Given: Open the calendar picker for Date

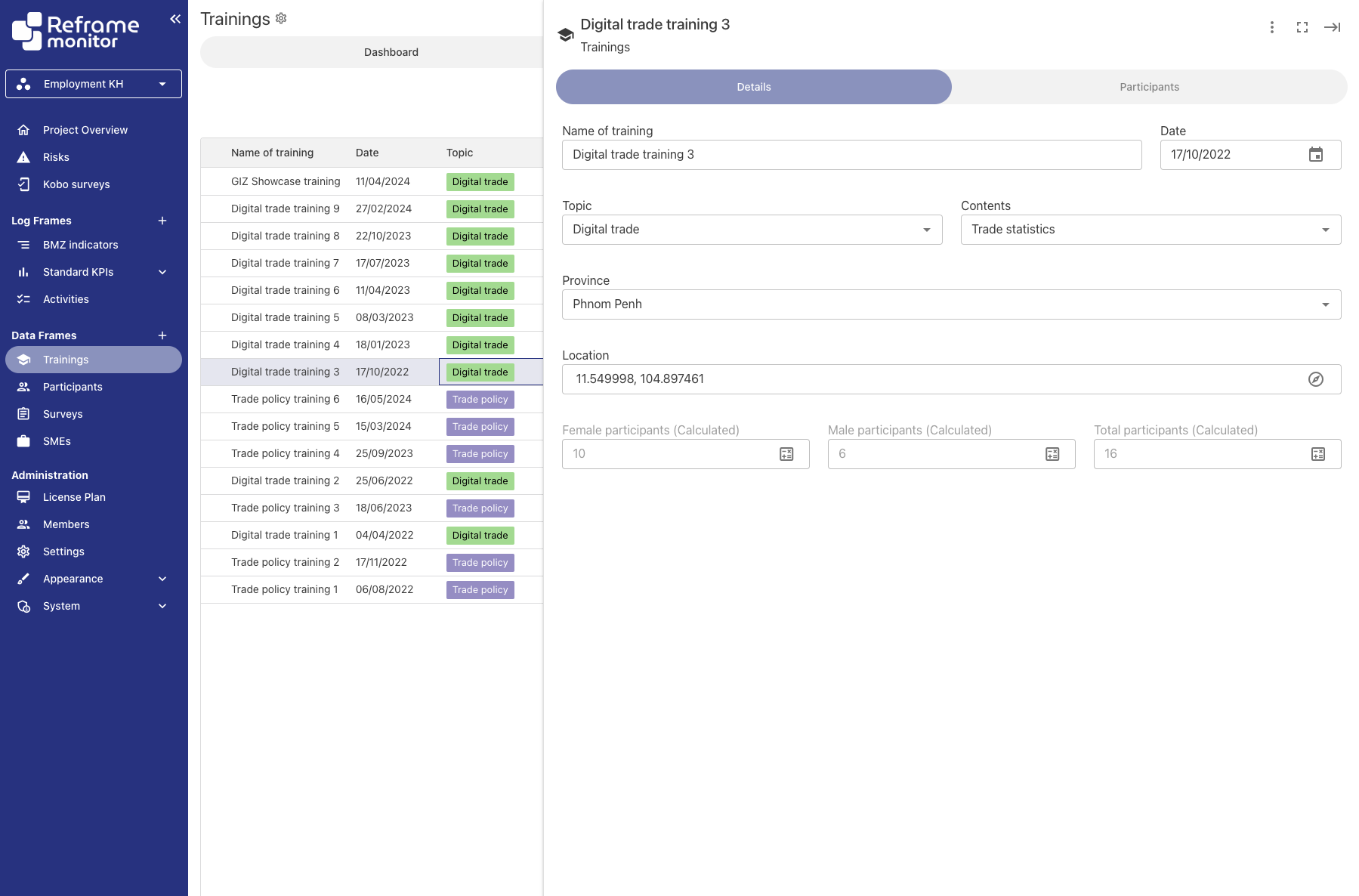Looking at the screenshot, I should pos(1316,154).
